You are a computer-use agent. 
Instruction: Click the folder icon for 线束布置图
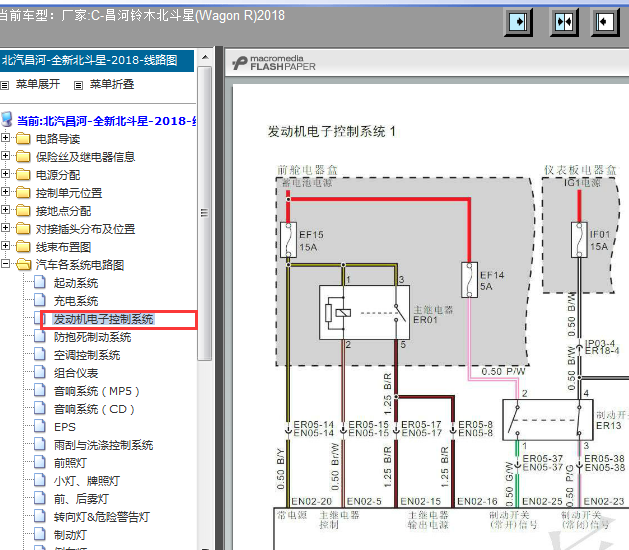coord(23,247)
